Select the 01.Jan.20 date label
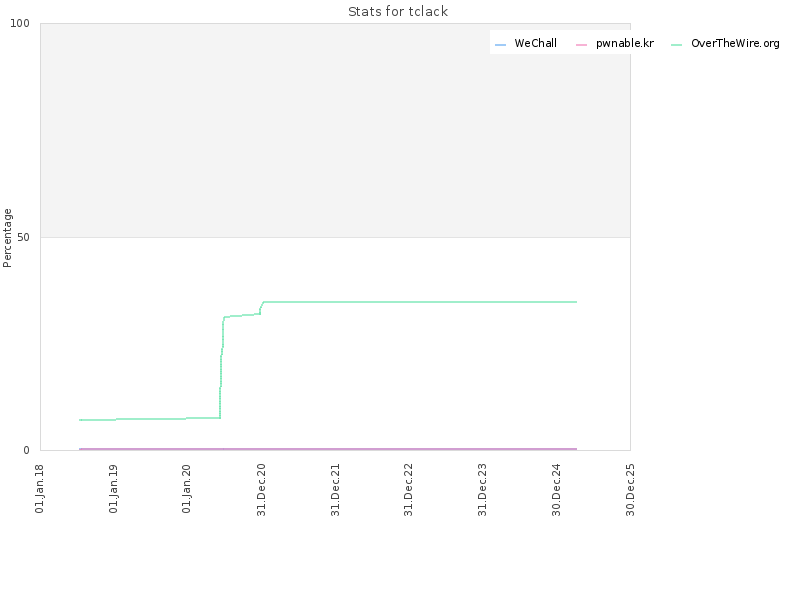Image resolution: width=800 pixels, height=600 pixels. tap(186, 489)
